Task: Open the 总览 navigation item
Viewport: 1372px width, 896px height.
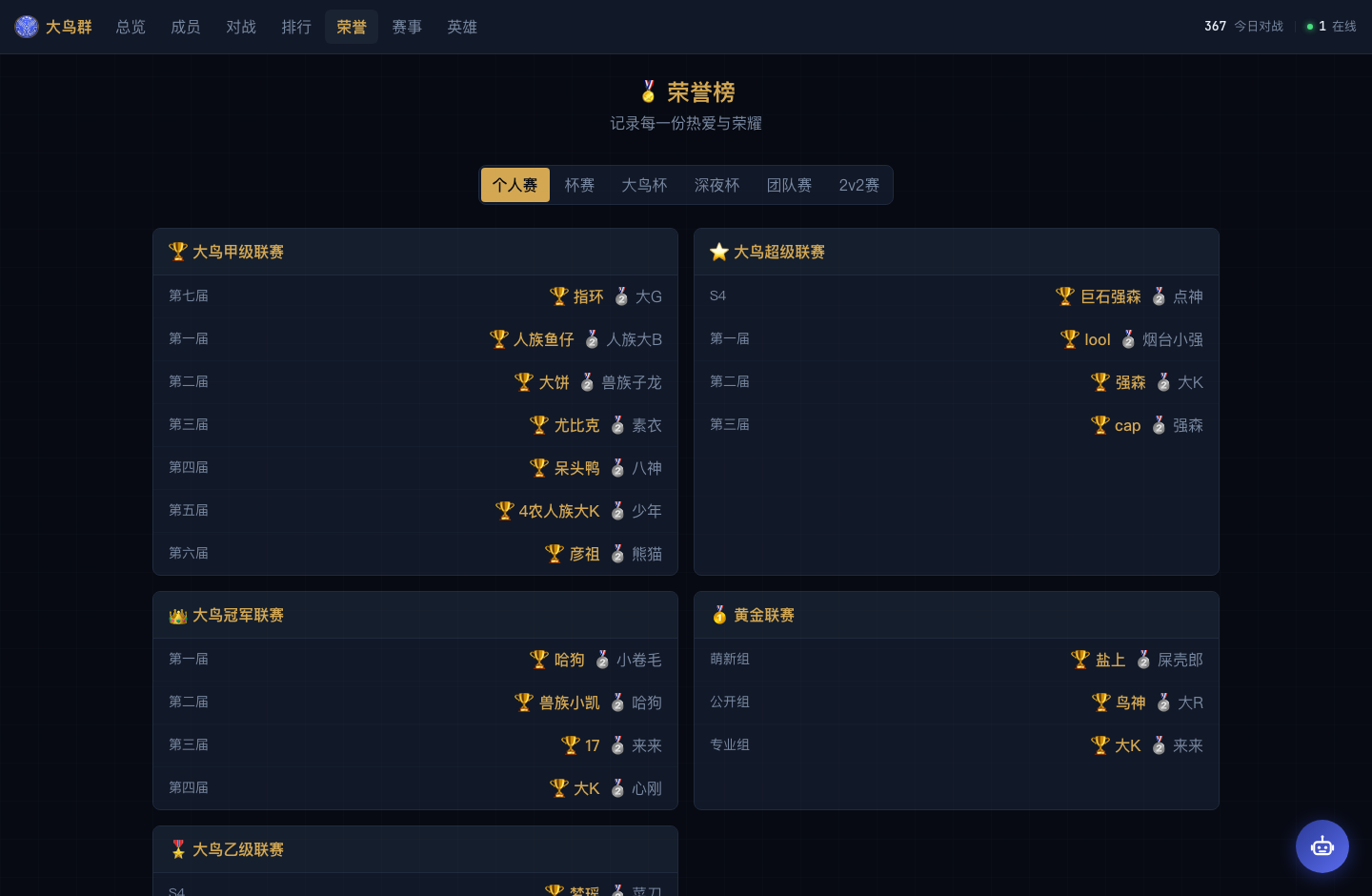Action: point(131,27)
